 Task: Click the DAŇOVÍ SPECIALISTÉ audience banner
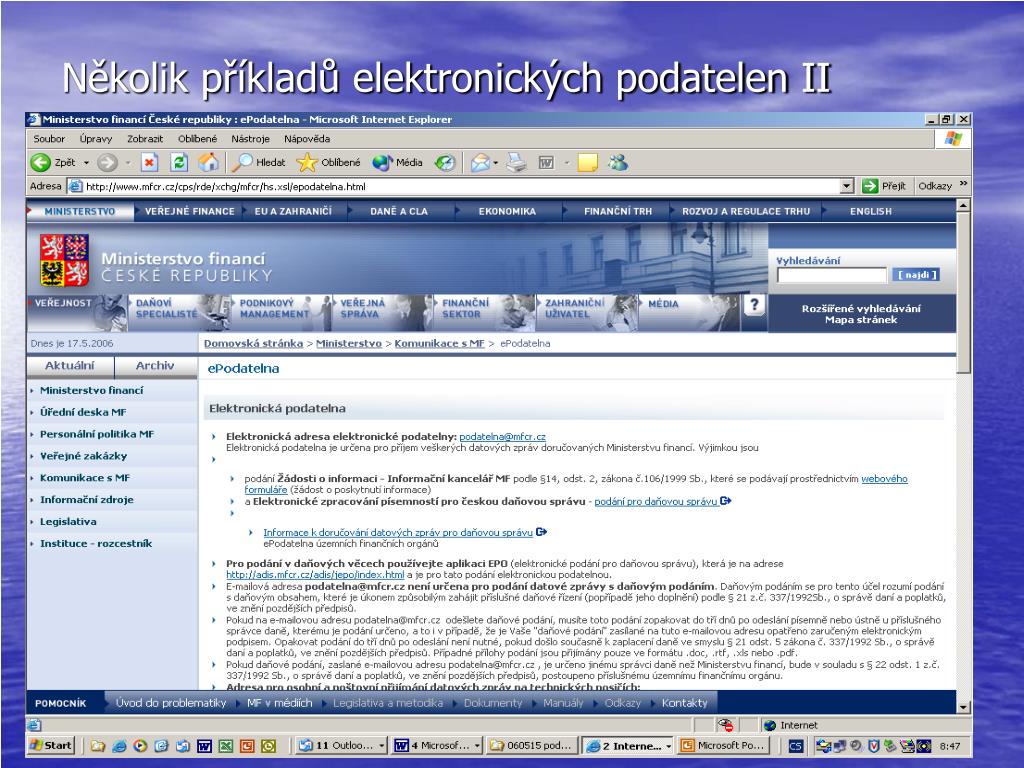click(180, 313)
